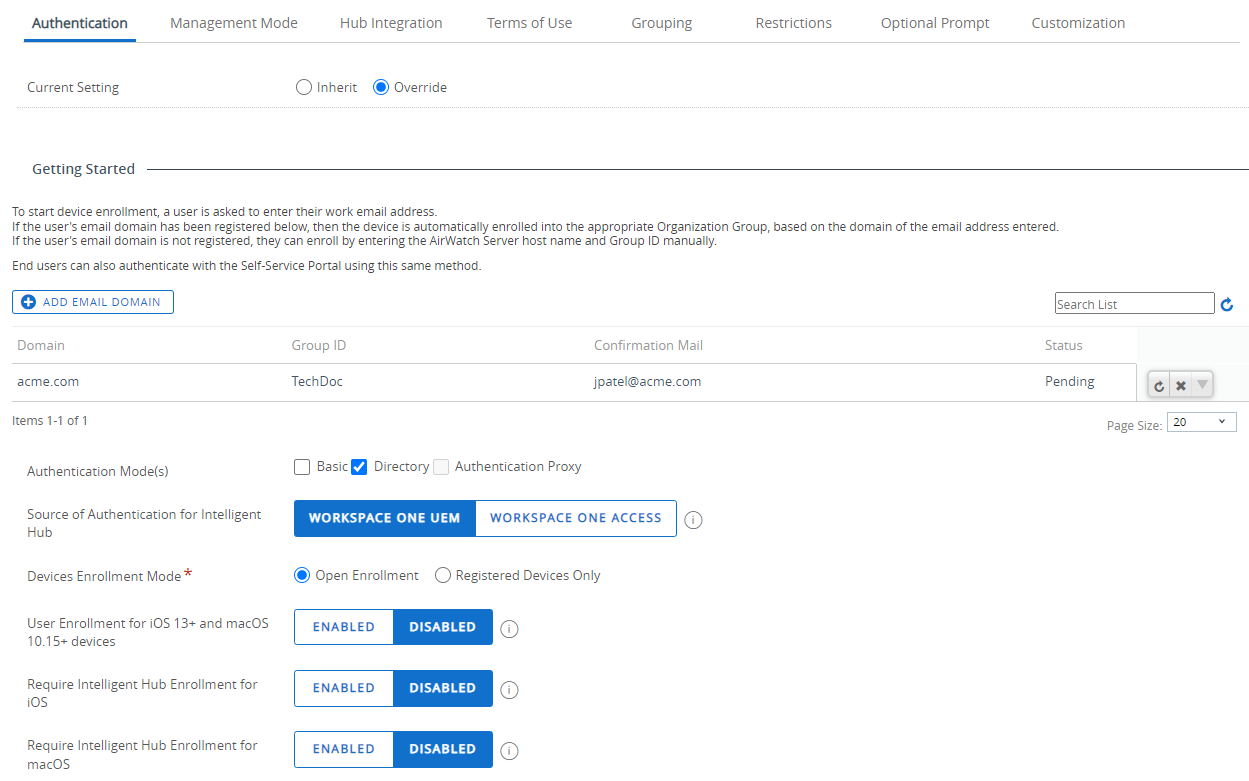Click info icon for Require Hub Enrollment for macOS
The width and height of the screenshot is (1249, 781).
point(509,750)
